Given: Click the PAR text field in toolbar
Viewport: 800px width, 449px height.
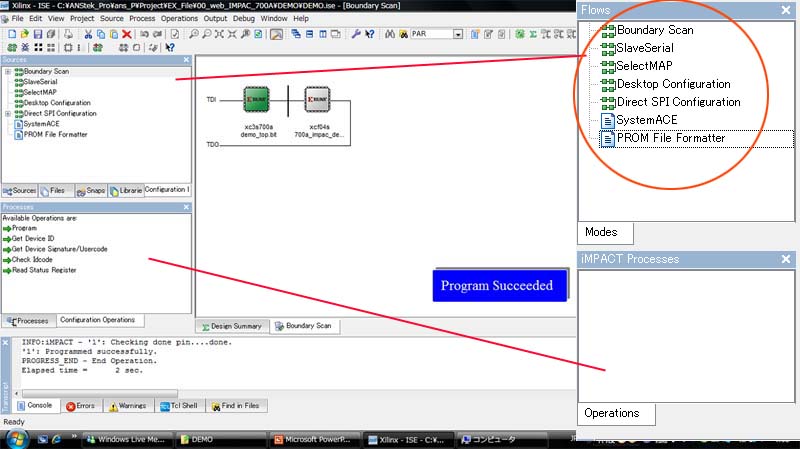Looking at the screenshot, I should tap(431, 34).
